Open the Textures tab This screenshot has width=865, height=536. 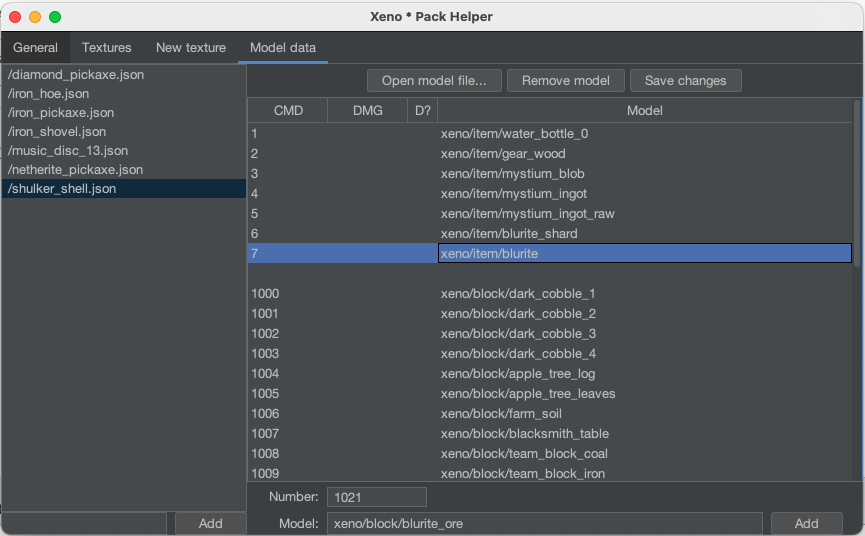pos(106,47)
